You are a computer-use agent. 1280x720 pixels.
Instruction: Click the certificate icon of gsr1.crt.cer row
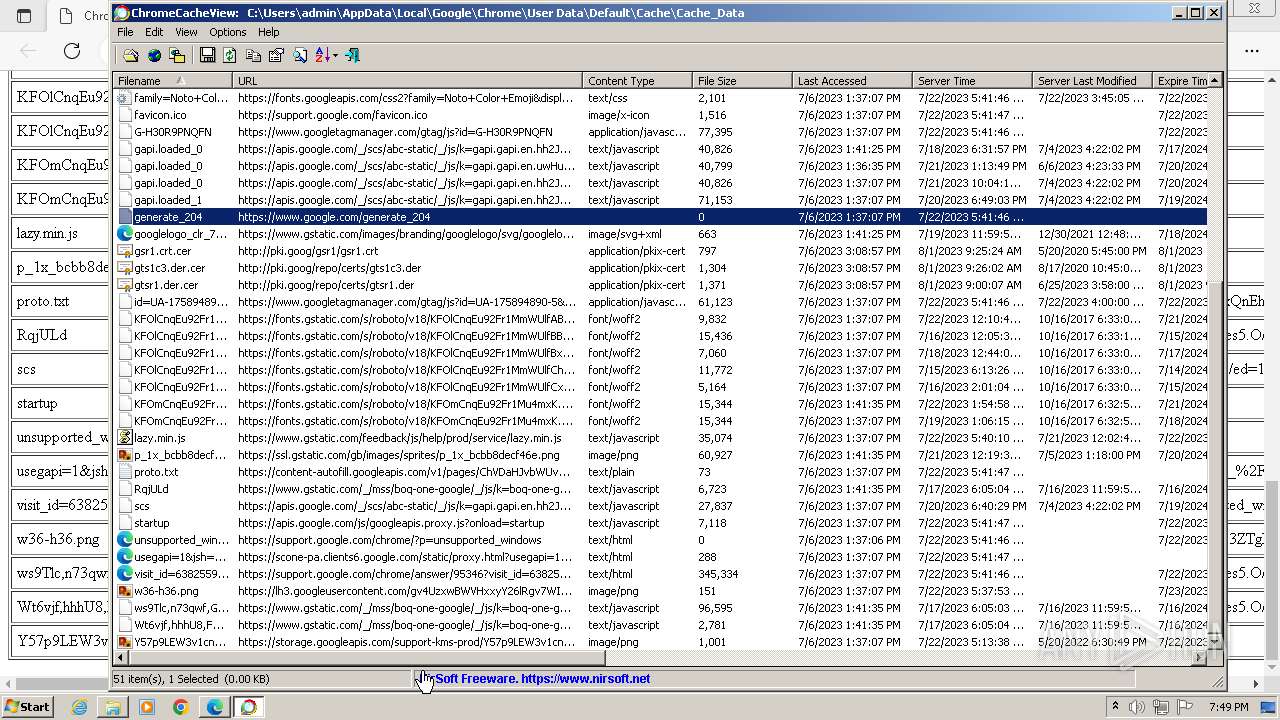124,251
